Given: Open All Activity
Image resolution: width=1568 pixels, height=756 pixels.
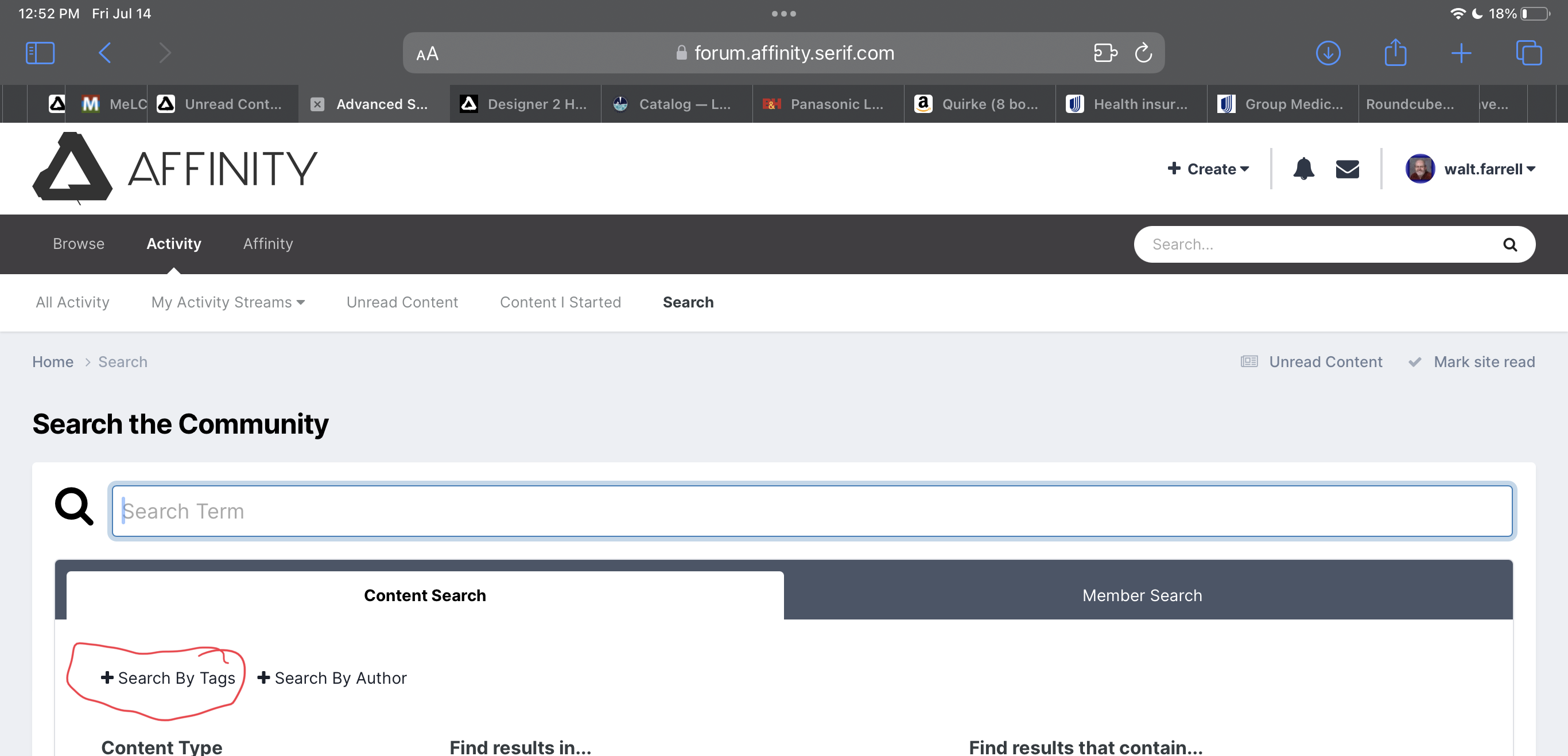Looking at the screenshot, I should 72,302.
